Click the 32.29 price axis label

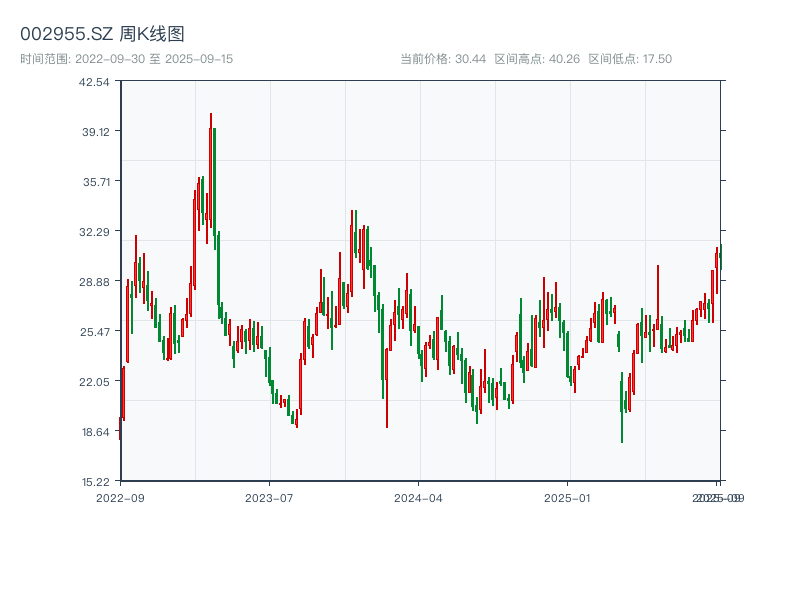[x=94, y=232]
